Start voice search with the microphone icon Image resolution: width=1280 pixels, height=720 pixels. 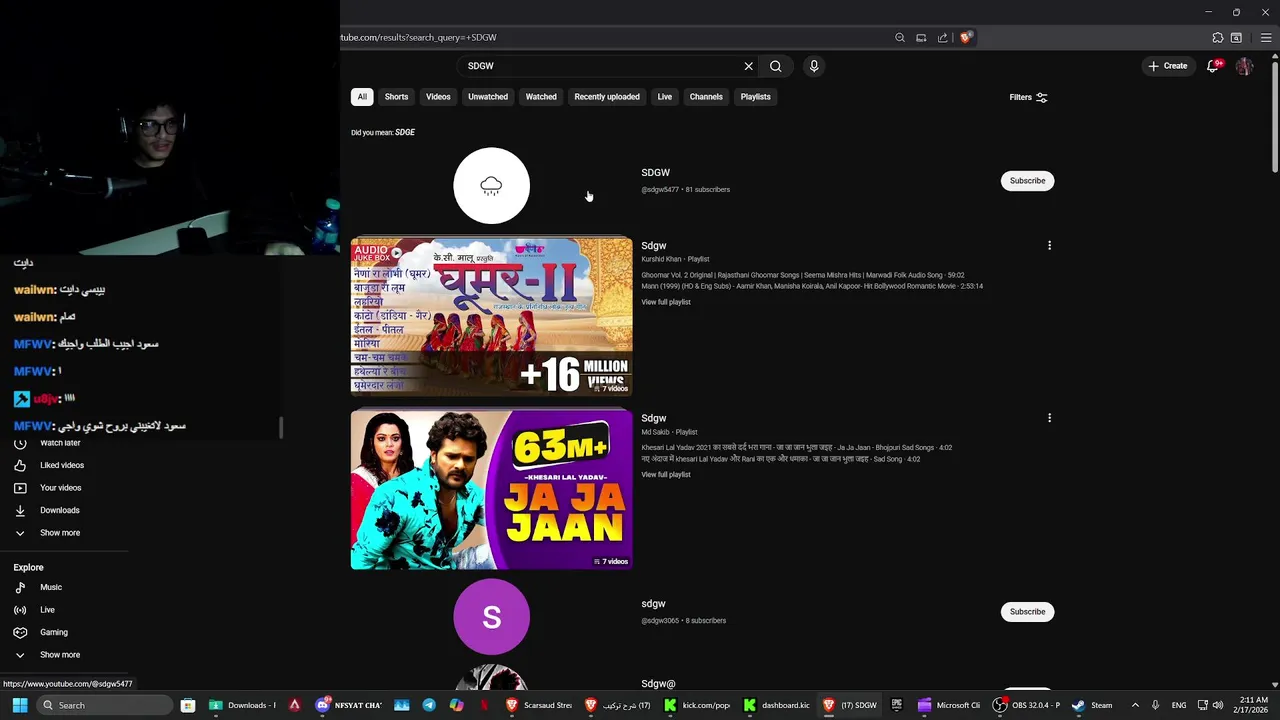(814, 66)
